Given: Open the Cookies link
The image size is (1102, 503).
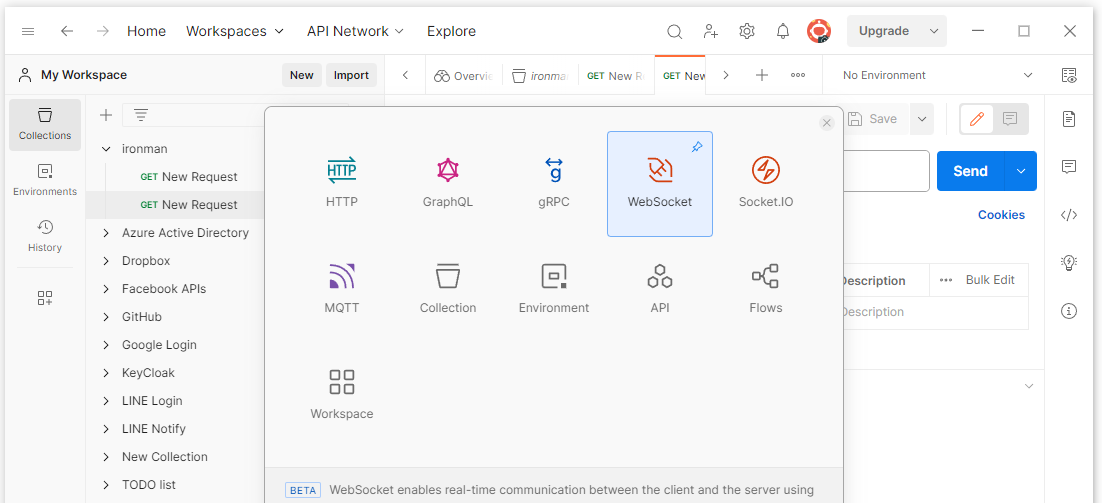Looking at the screenshot, I should [x=1001, y=215].
